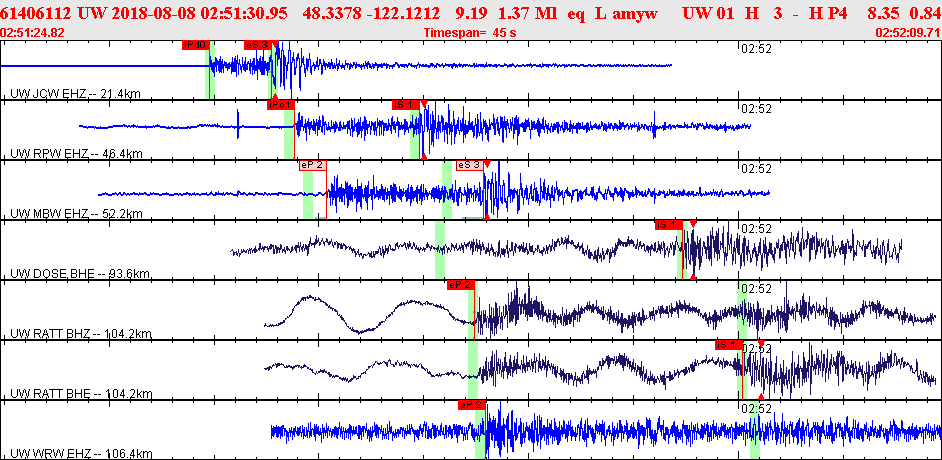The width and height of the screenshot is (942, 460).
Task: Click the green predicted-arrival bar on DOSE trace
Action: tap(440, 249)
